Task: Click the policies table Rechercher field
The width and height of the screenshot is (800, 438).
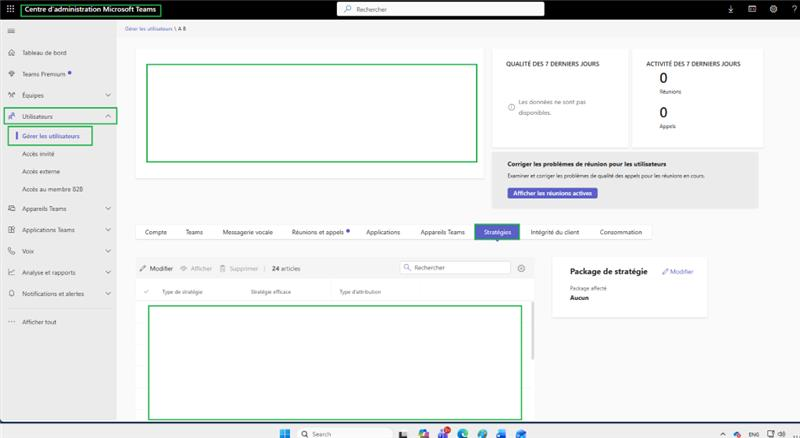Action: (x=455, y=267)
